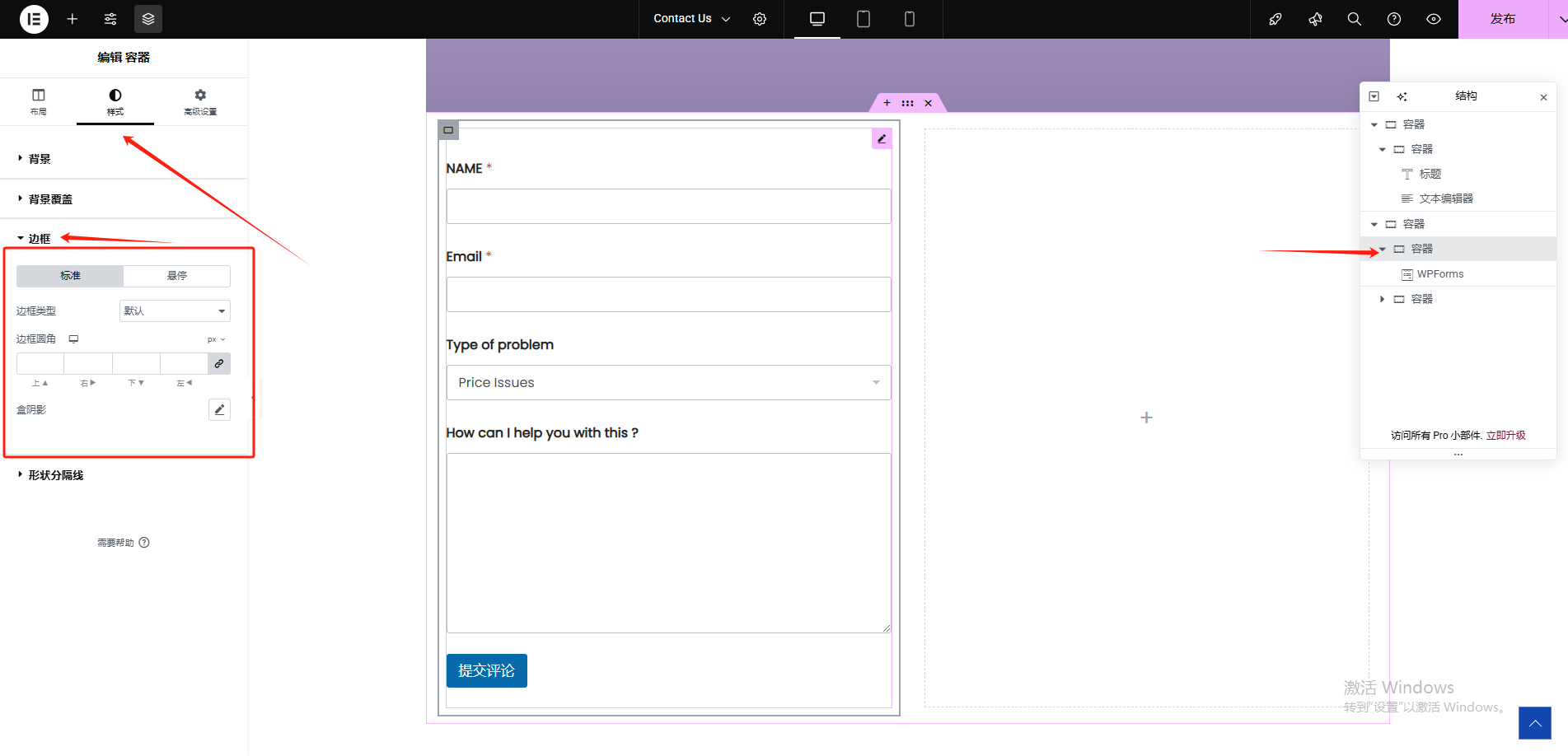Switch to tablet preview mode
Image resolution: width=1568 pixels, height=756 pixels.
pos(863,19)
